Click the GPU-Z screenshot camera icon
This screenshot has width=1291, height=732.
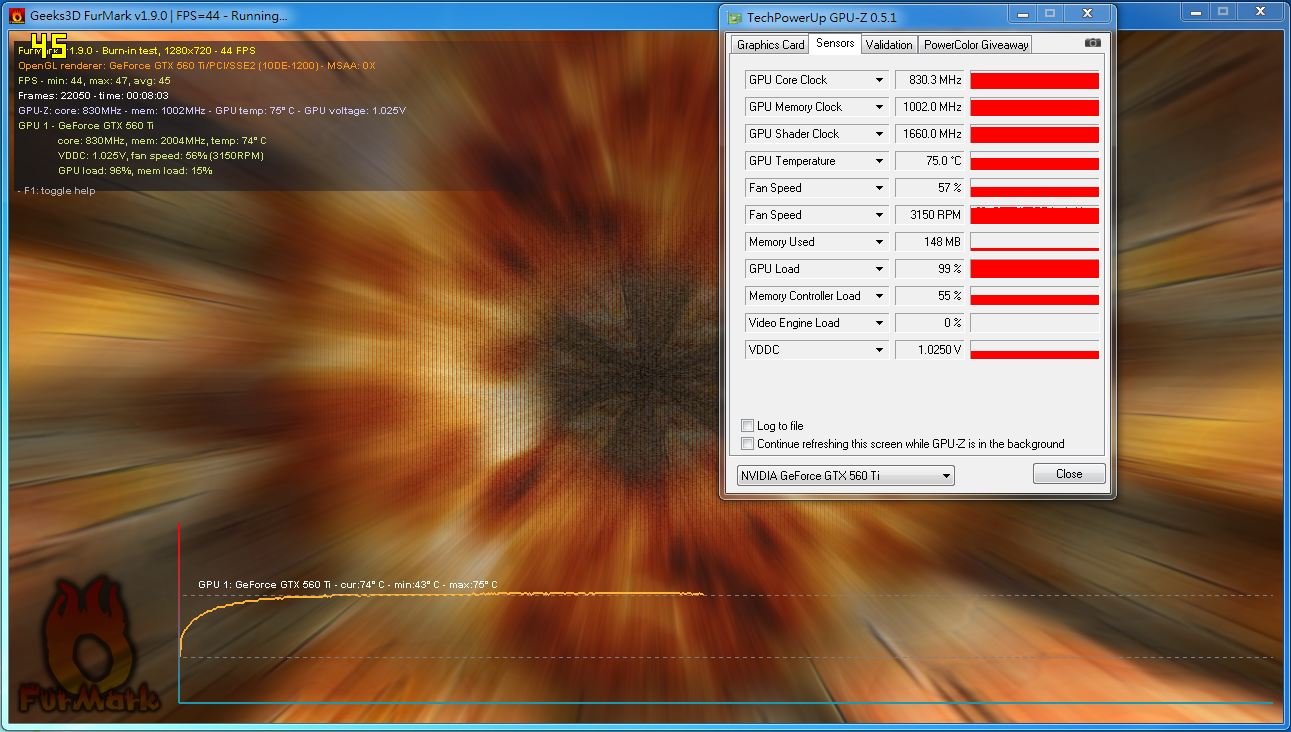coord(1092,43)
